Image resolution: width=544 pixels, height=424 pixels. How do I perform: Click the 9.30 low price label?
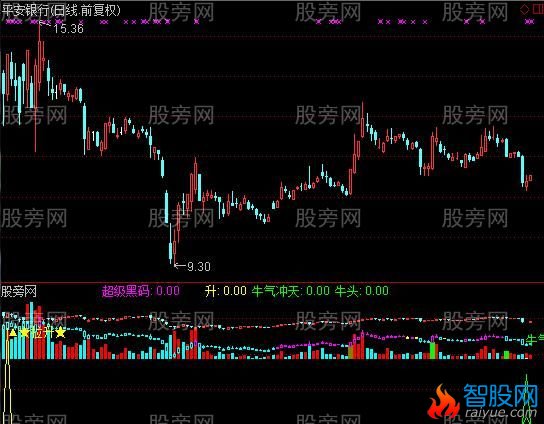tap(199, 266)
